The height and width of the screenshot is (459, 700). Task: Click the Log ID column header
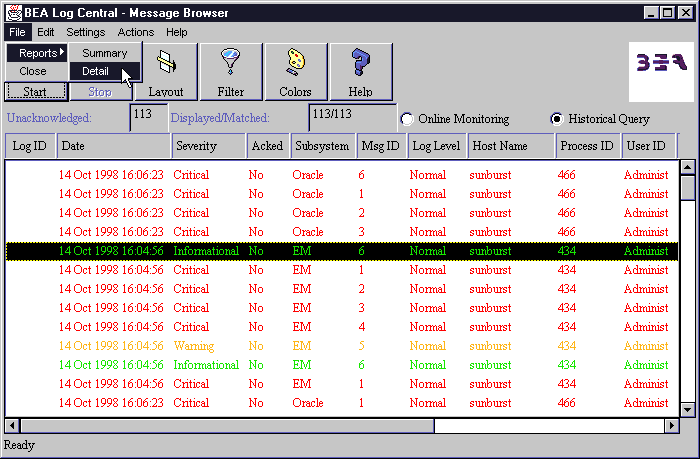(30, 146)
